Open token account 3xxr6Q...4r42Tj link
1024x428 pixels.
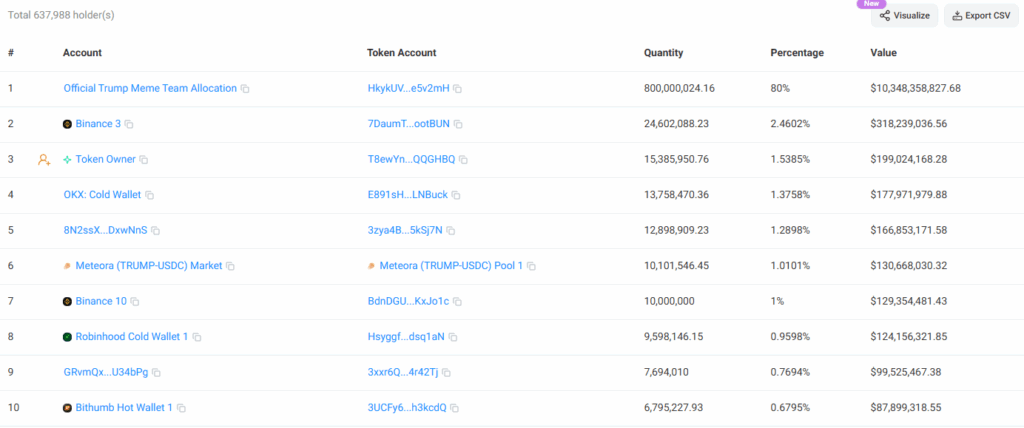[x=403, y=372]
